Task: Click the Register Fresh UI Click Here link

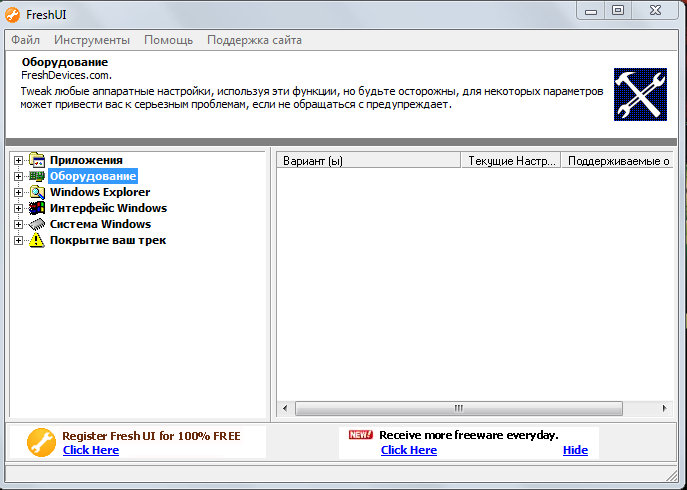Action: pos(91,450)
